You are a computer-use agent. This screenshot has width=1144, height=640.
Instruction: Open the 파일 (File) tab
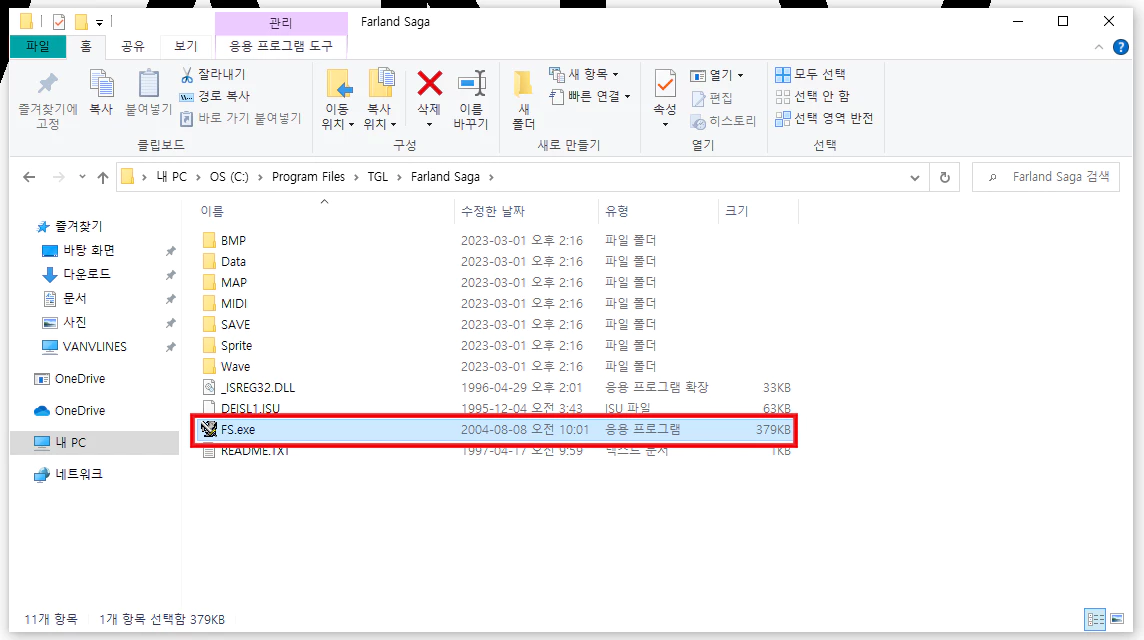click(x=38, y=46)
